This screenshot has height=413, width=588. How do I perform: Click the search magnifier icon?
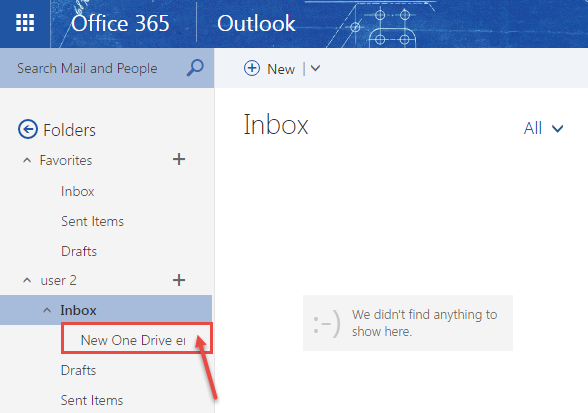click(x=195, y=68)
